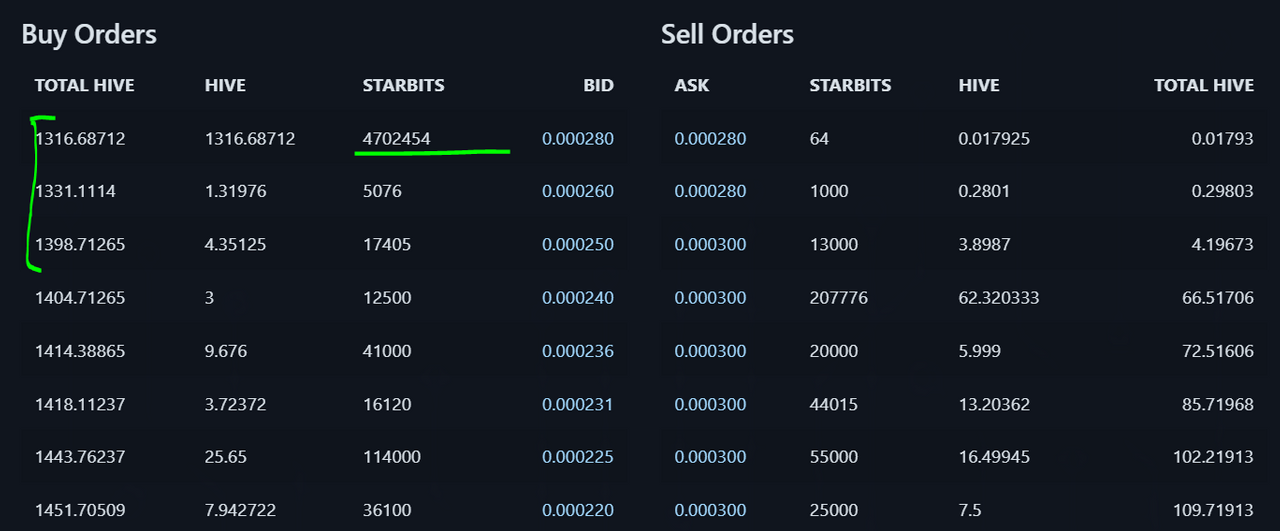Click ask price for 64 STARBITS order
This screenshot has height=531, width=1280.
point(710,139)
